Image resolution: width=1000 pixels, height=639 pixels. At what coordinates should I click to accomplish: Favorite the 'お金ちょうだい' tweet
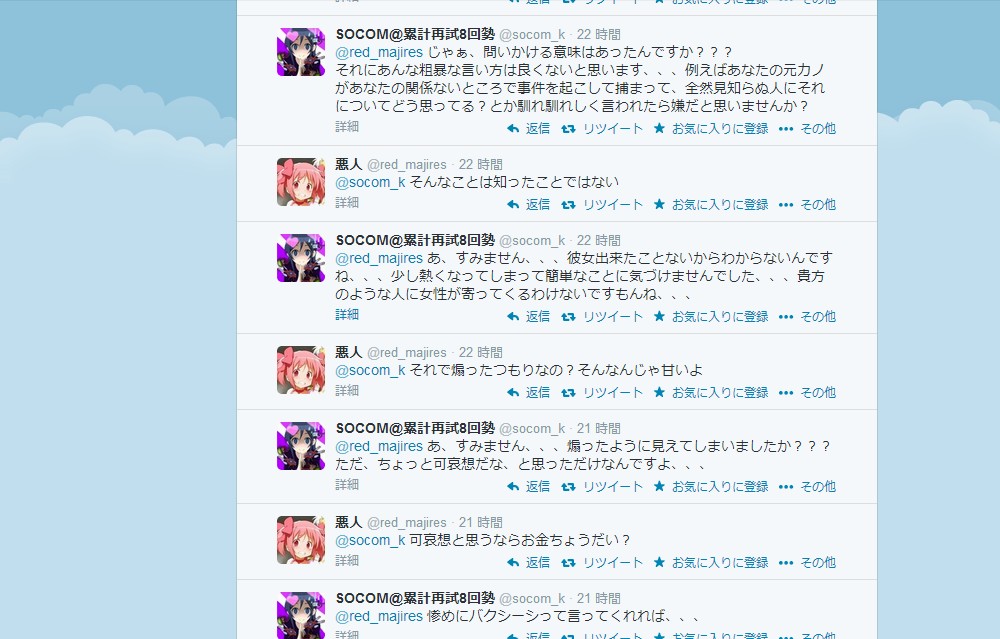[x=710, y=563]
